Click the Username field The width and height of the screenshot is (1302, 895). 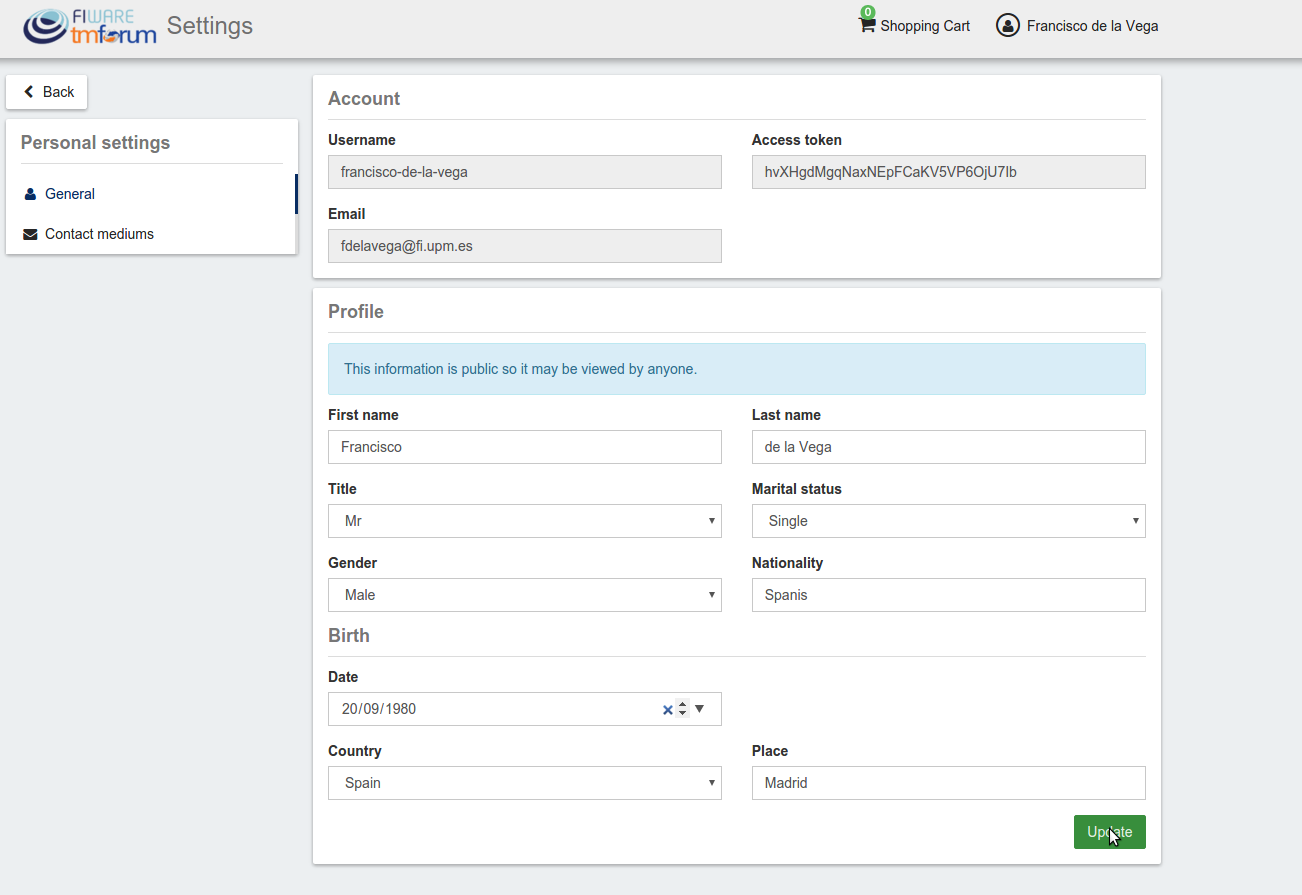coord(525,172)
